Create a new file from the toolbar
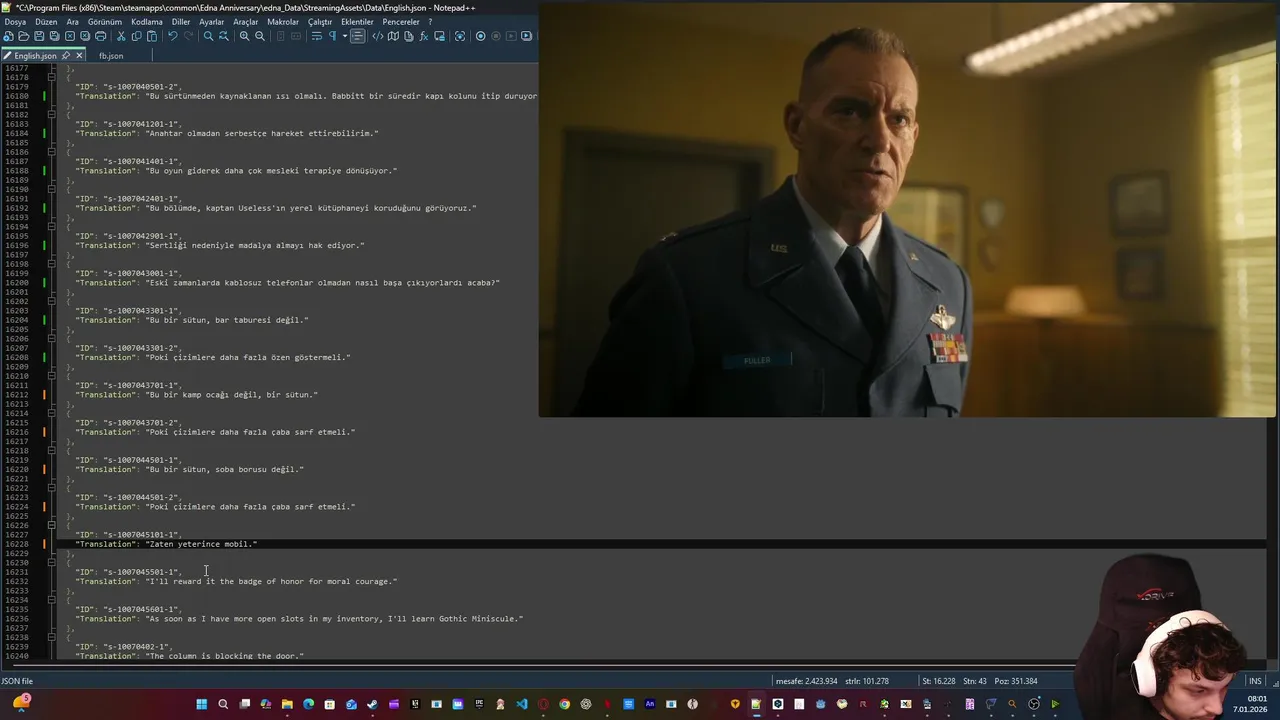Screen dimensions: 1280x720 pos(8,36)
